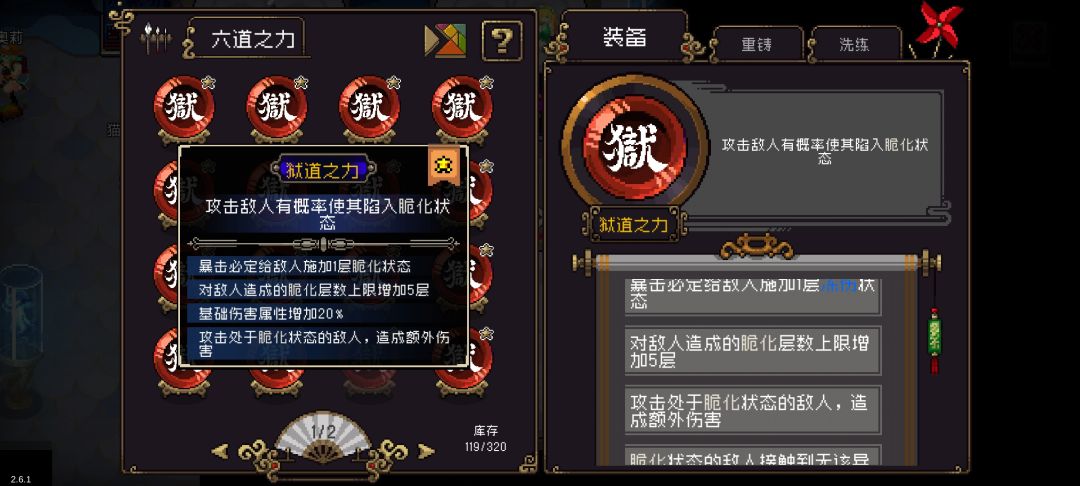Go to the previous inventory page arrow
The height and width of the screenshot is (486, 1080).
[x=220, y=452]
